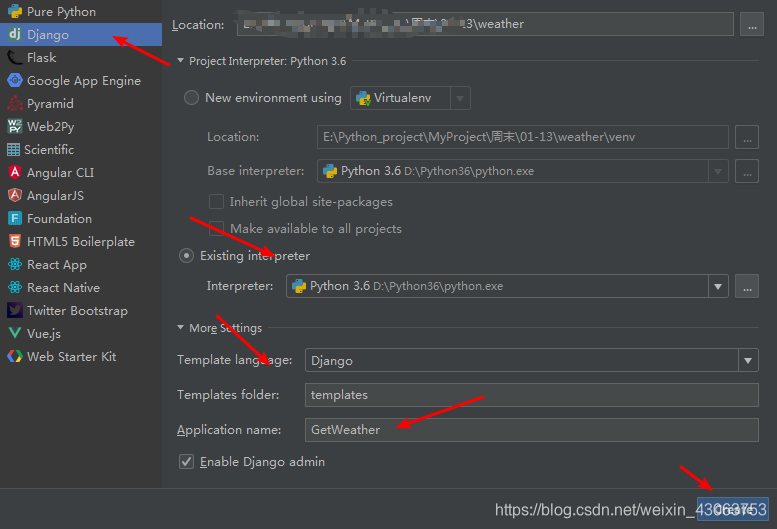This screenshot has width=777, height=529.
Task: Click the HTML5 Boilerplate icon
Action: point(15,241)
